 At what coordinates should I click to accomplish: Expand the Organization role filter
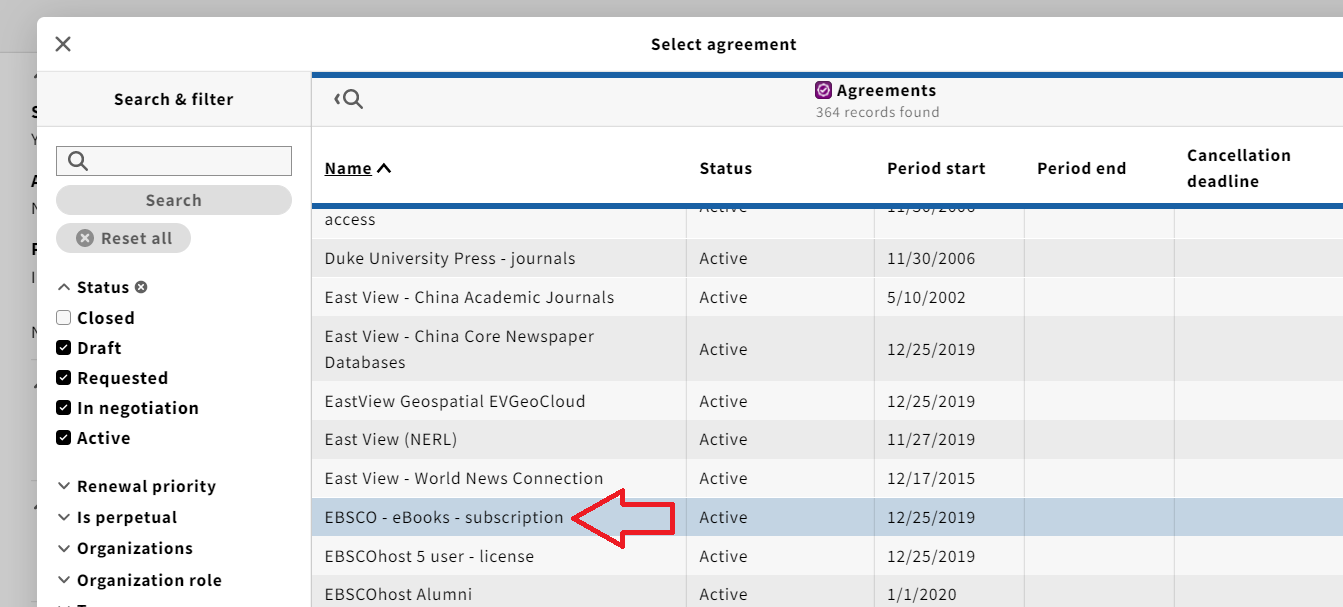pyautogui.click(x=139, y=580)
